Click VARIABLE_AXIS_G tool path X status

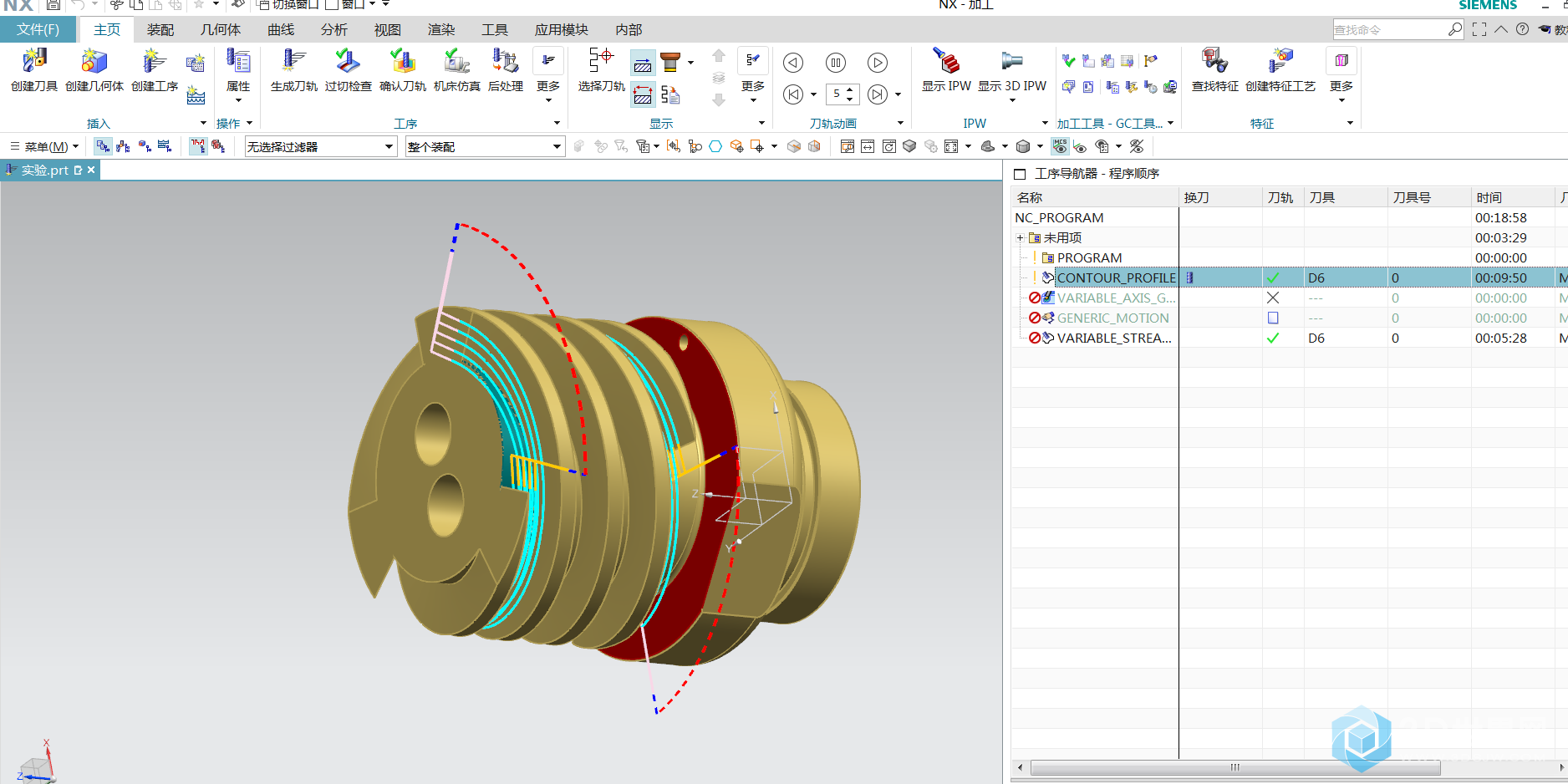(x=1273, y=298)
